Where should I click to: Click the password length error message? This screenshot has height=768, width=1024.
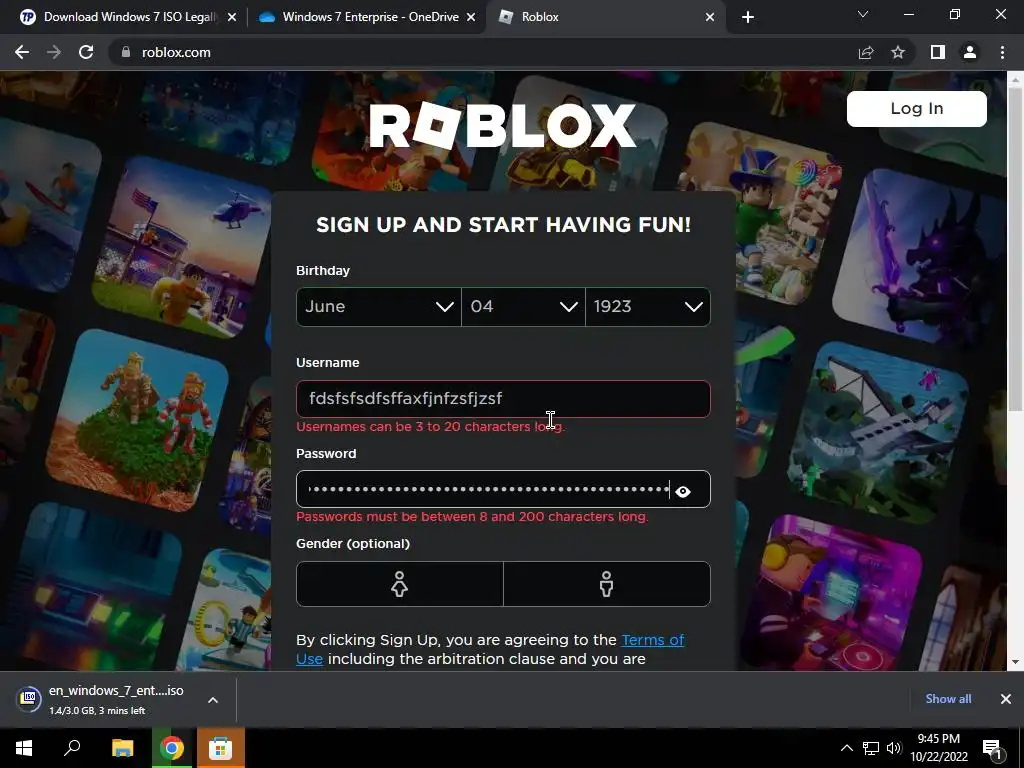[x=472, y=517]
